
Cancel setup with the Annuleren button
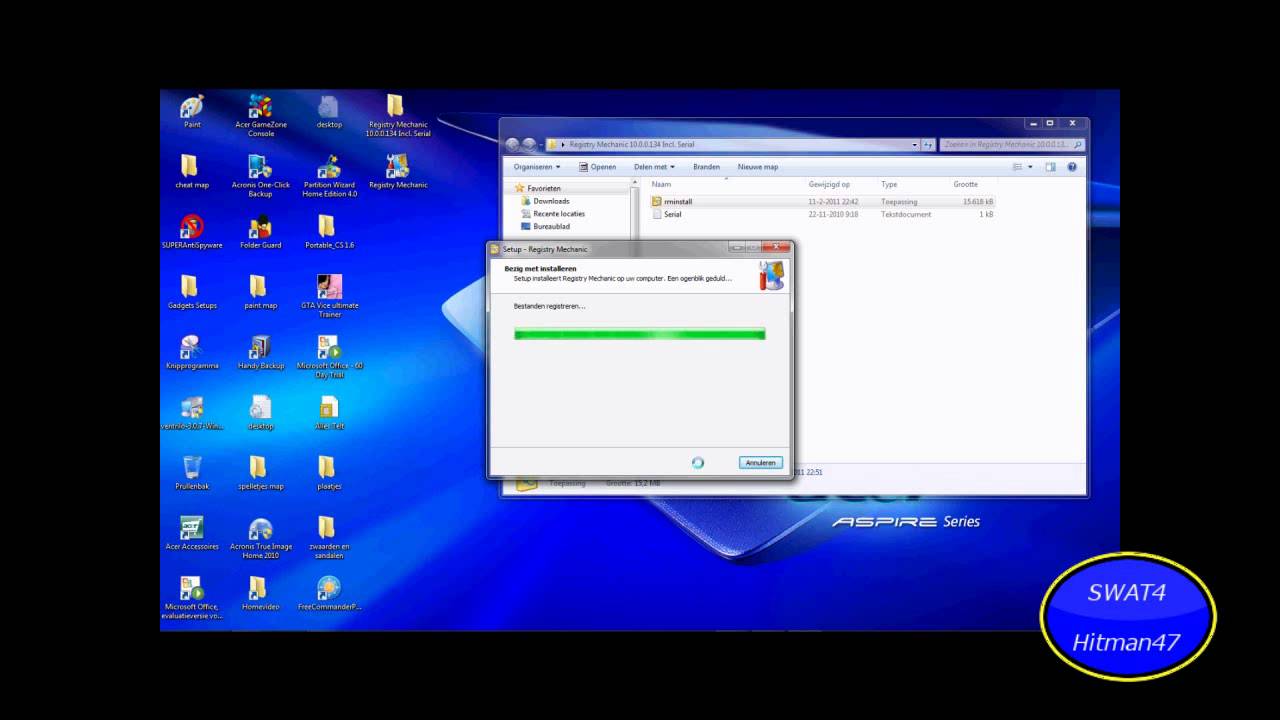(x=760, y=463)
